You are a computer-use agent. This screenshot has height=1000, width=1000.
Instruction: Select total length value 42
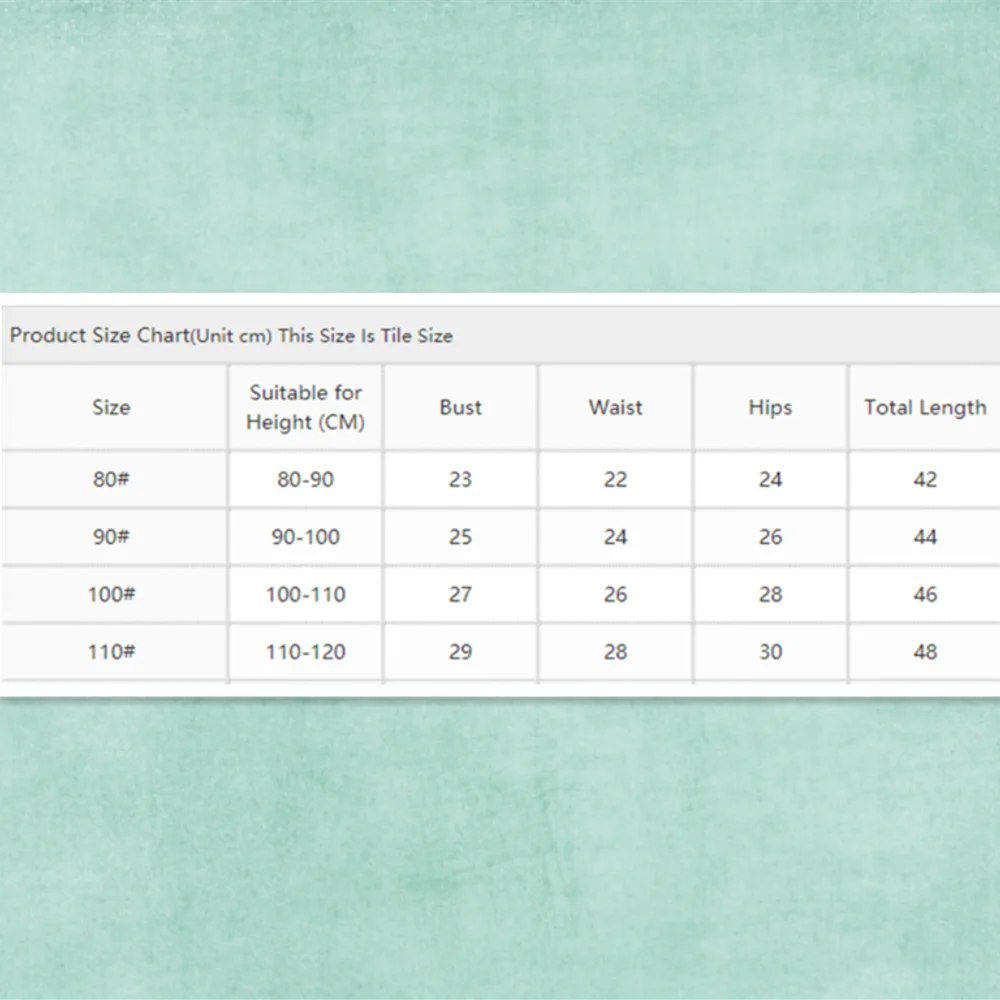[925, 480]
